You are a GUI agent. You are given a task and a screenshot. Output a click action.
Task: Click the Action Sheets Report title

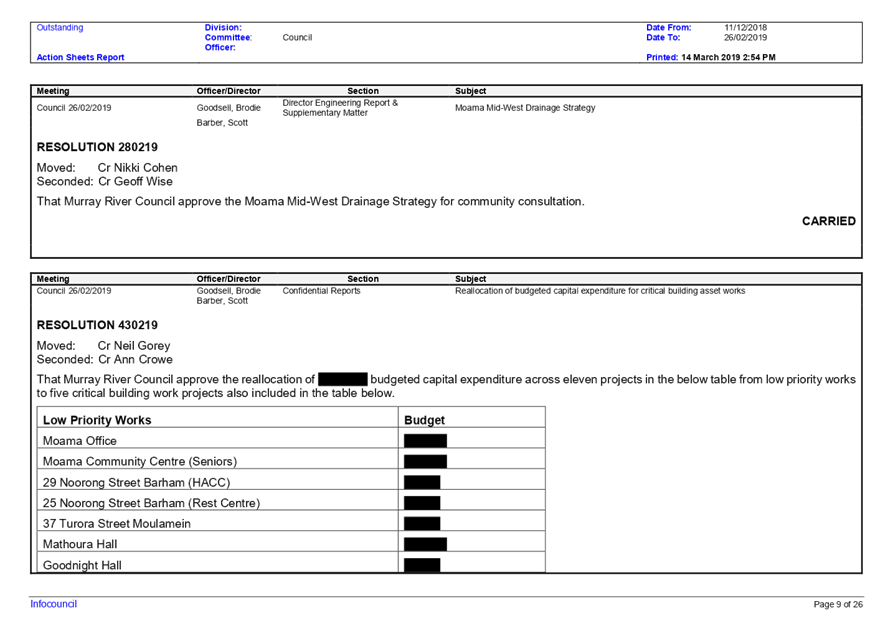pyautogui.click(x=80, y=57)
